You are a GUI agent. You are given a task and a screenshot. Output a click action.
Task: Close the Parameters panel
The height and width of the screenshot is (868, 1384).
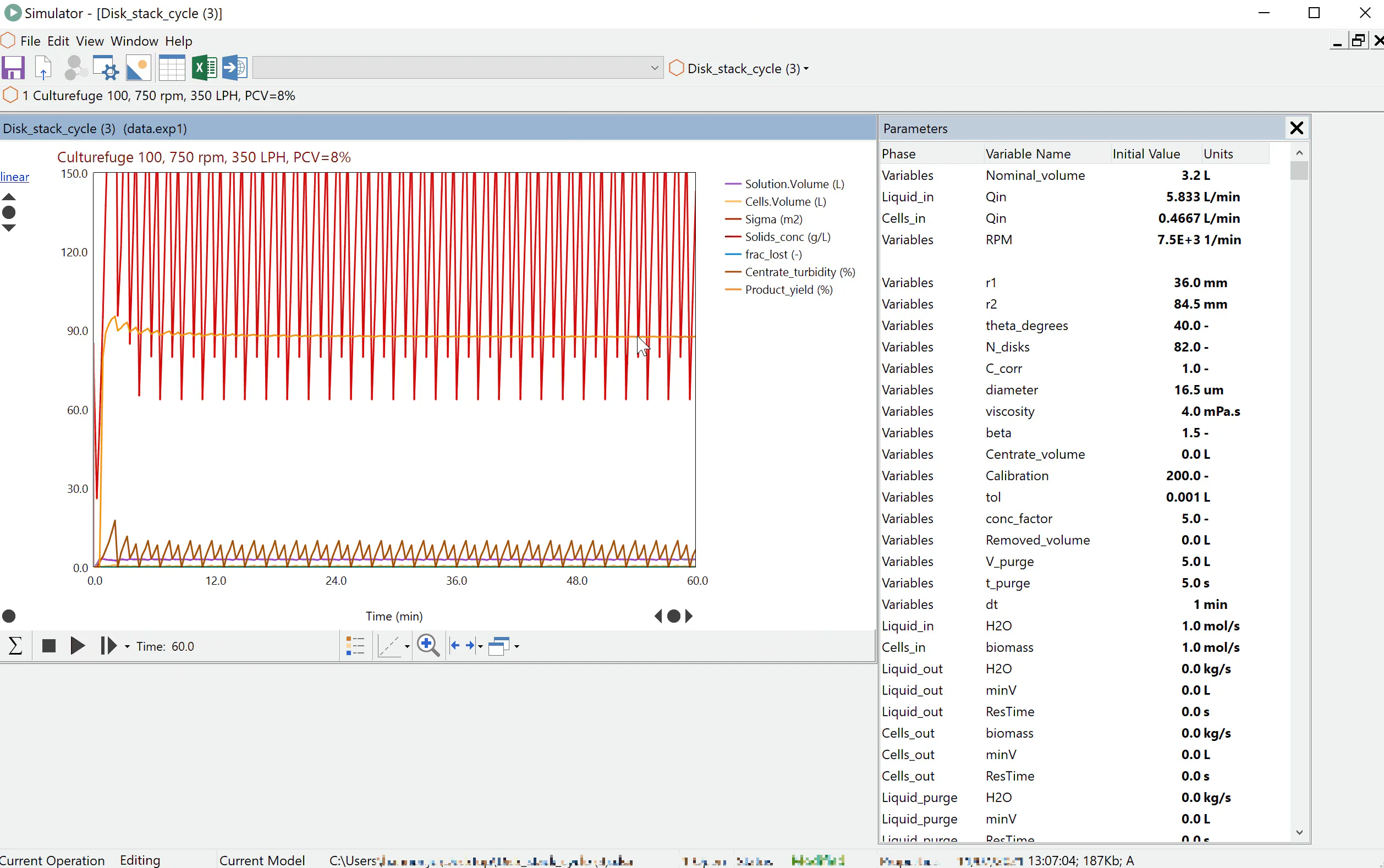click(x=1296, y=128)
